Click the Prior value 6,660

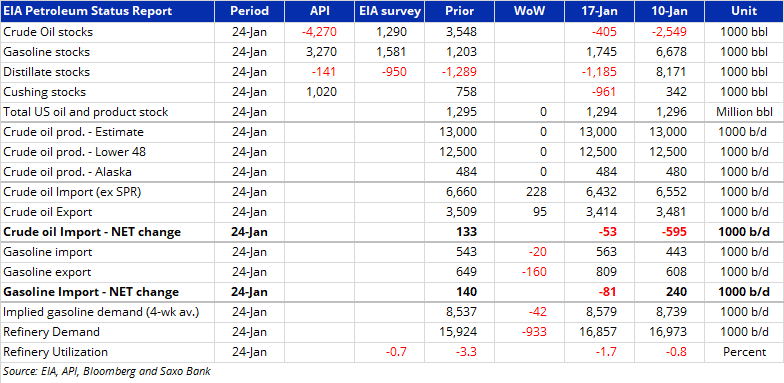(462, 192)
